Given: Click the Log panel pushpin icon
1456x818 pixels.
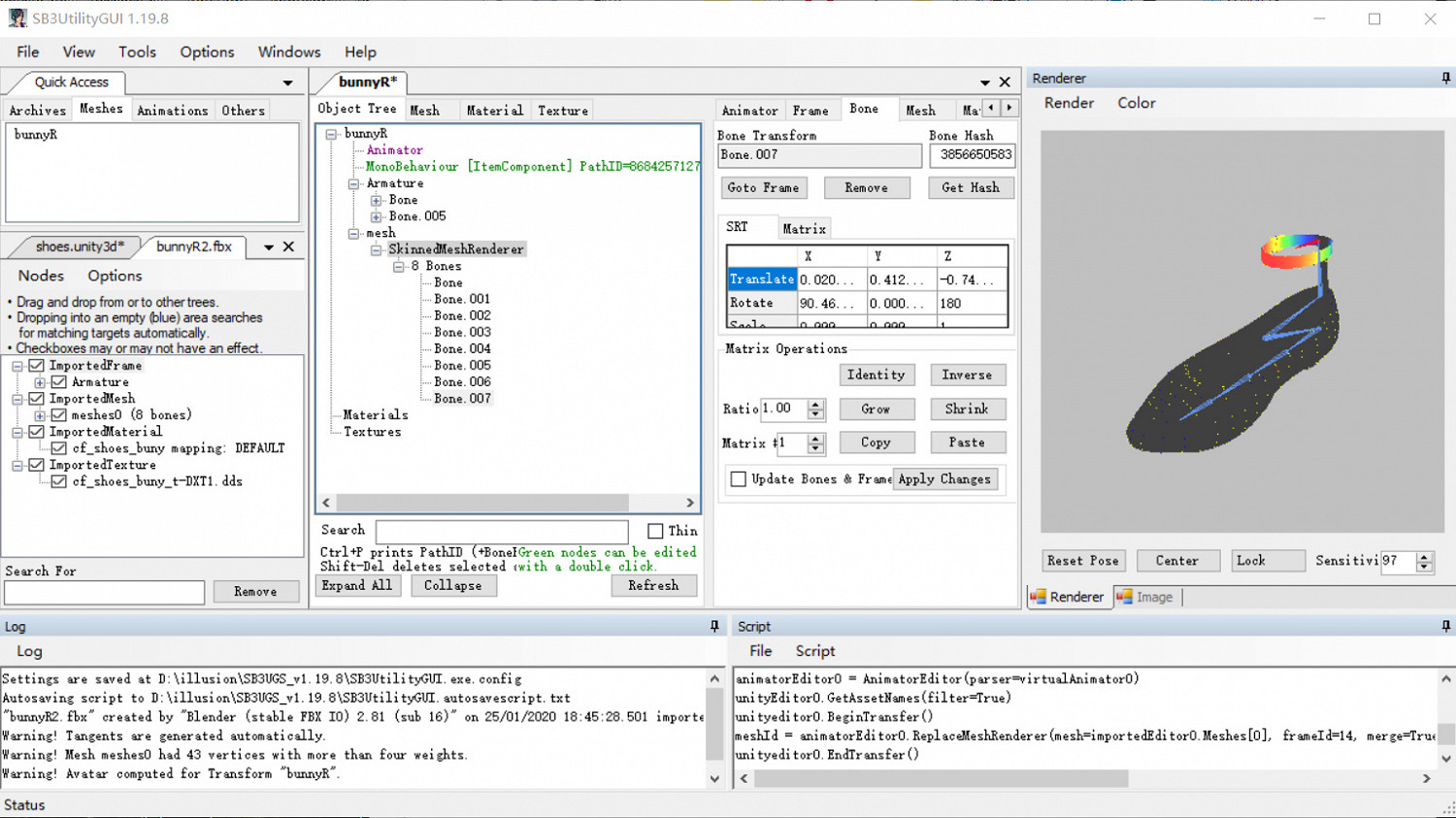Looking at the screenshot, I should pos(714,627).
